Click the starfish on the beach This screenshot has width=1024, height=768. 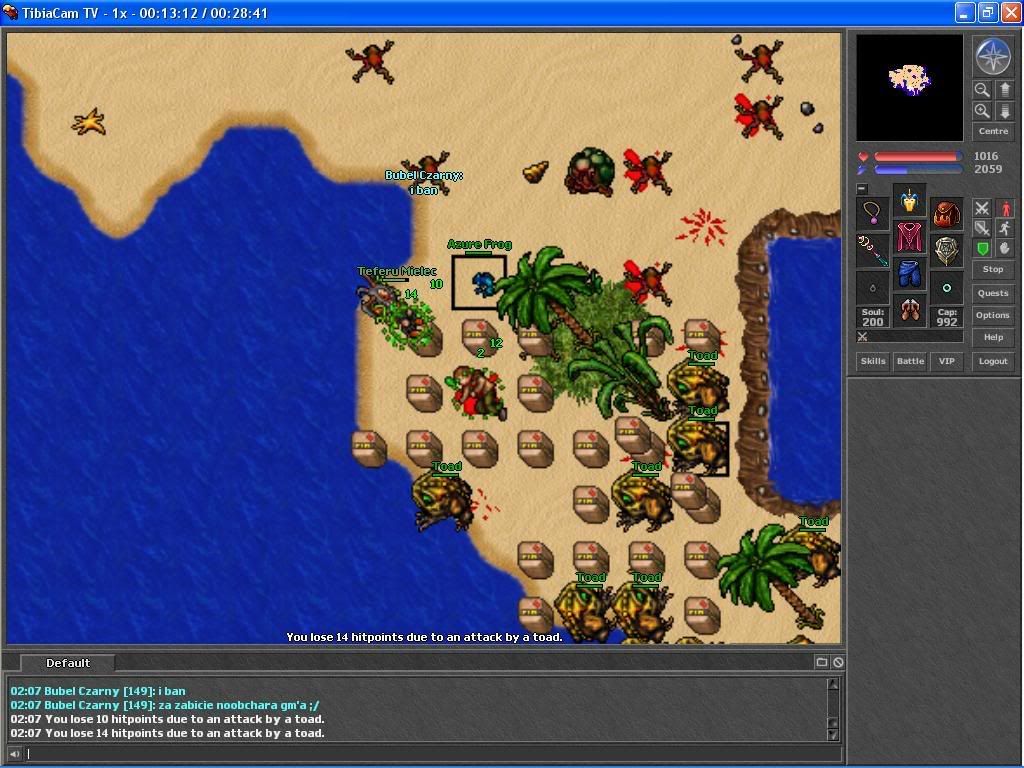(x=89, y=122)
